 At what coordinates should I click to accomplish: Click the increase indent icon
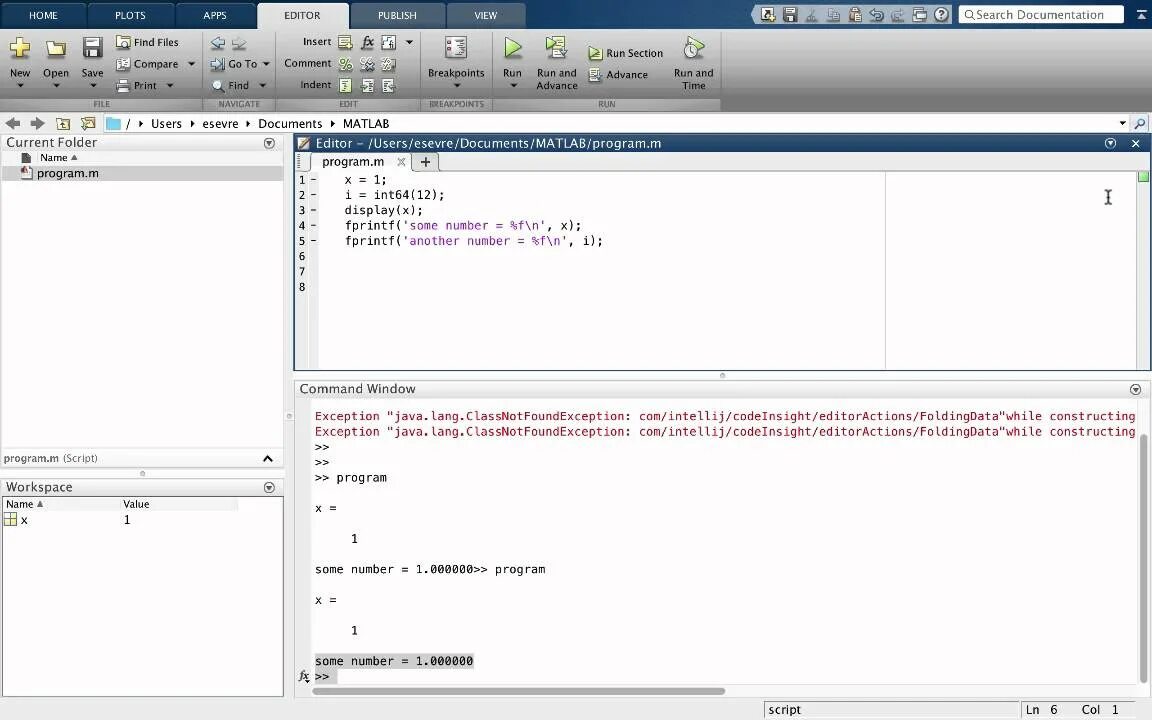point(367,85)
